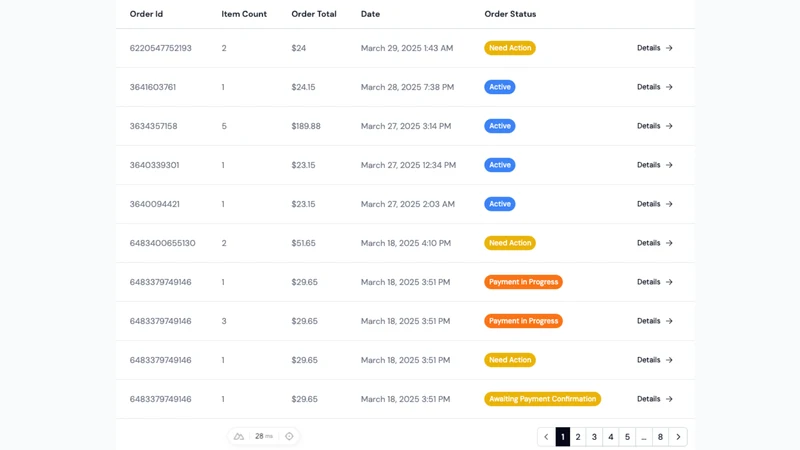Go to the next page with the right chevron
Image resolution: width=800 pixels, height=450 pixels.
tap(678, 437)
